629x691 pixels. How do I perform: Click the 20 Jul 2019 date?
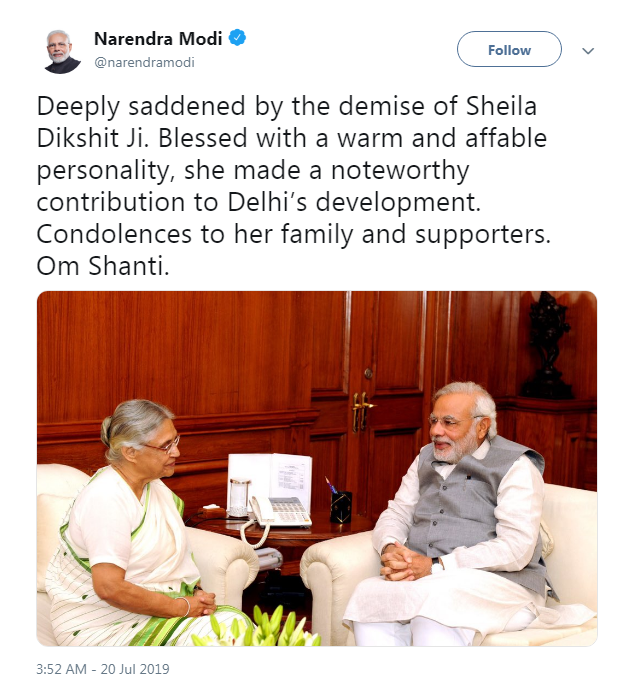coord(135,669)
